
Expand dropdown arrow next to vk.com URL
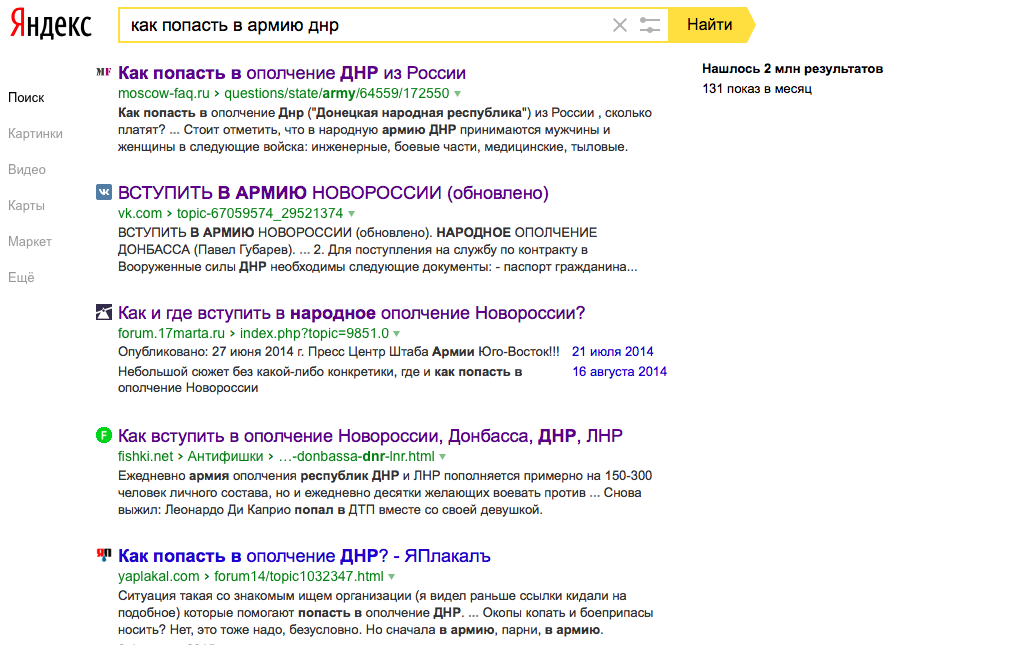click(352, 214)
